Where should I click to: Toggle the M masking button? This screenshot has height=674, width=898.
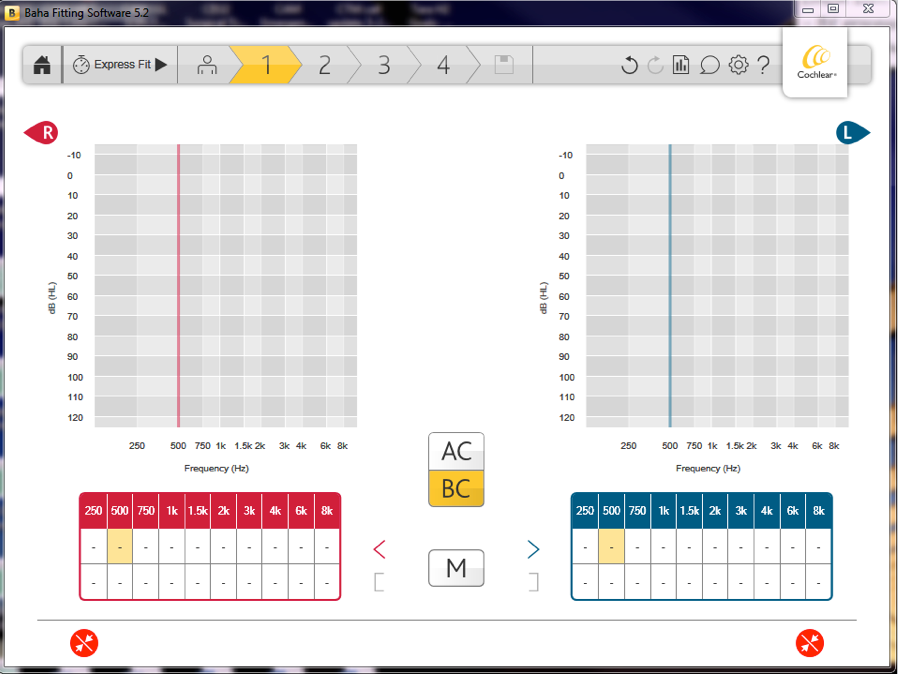[x=456, y=568]
